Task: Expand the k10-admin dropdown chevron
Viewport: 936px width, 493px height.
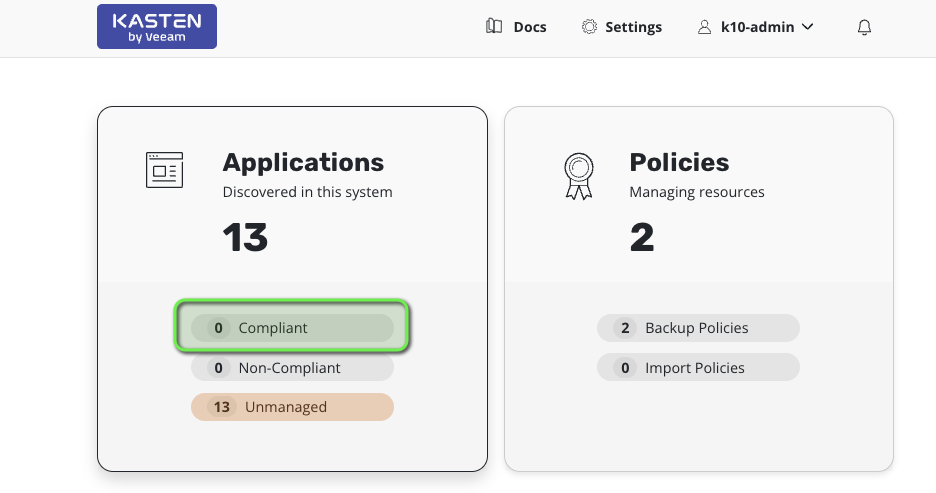Action: pos(808,27)
